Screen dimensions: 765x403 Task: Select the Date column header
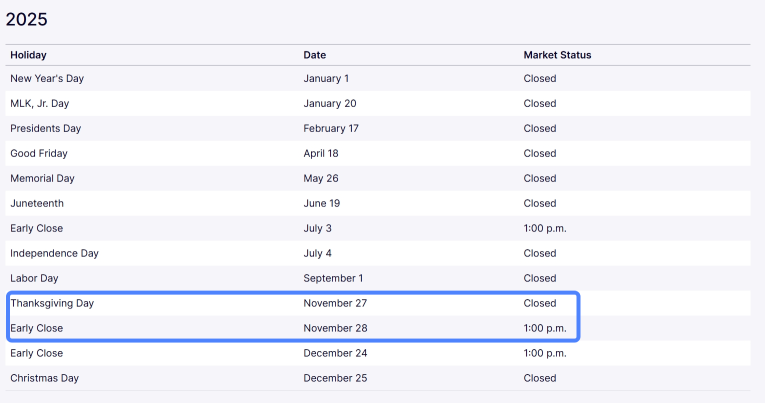click(x=315, y=55)
